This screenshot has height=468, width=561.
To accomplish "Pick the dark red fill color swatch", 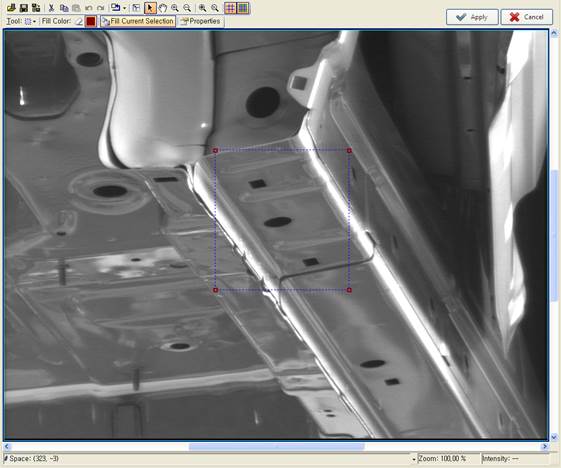I will pyautogui.click(x=91, y=21).
